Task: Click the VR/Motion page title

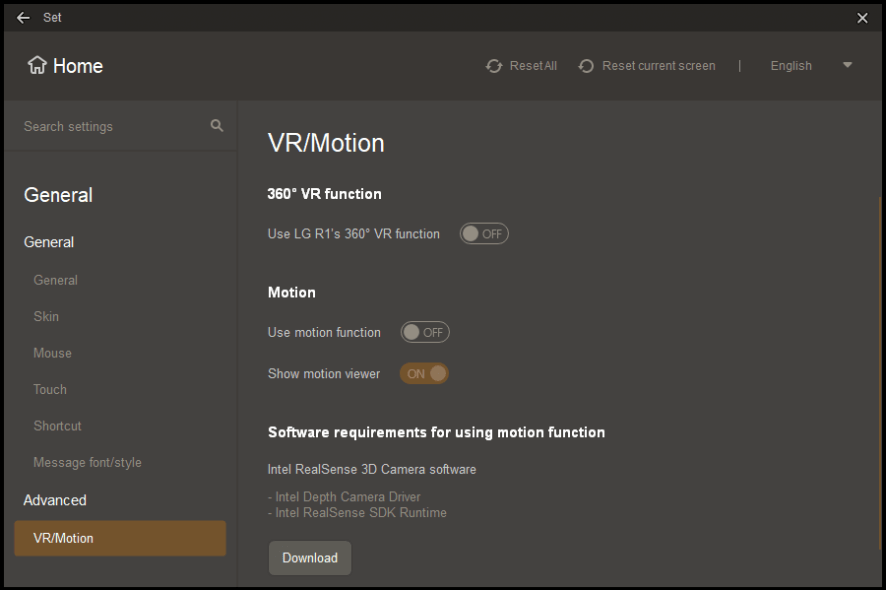Action: tap(326, 143)
